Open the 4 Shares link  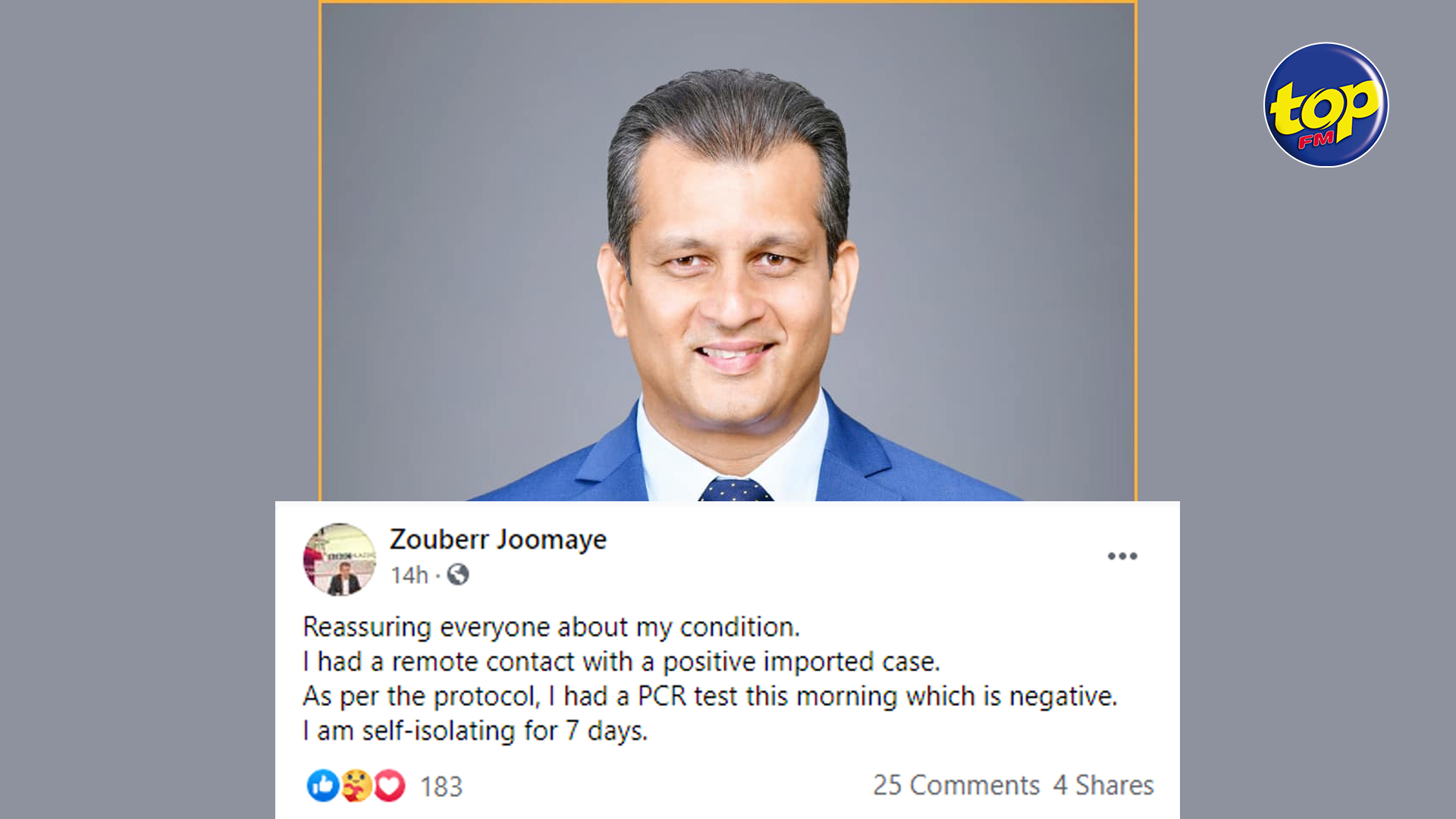point(1103,785)
